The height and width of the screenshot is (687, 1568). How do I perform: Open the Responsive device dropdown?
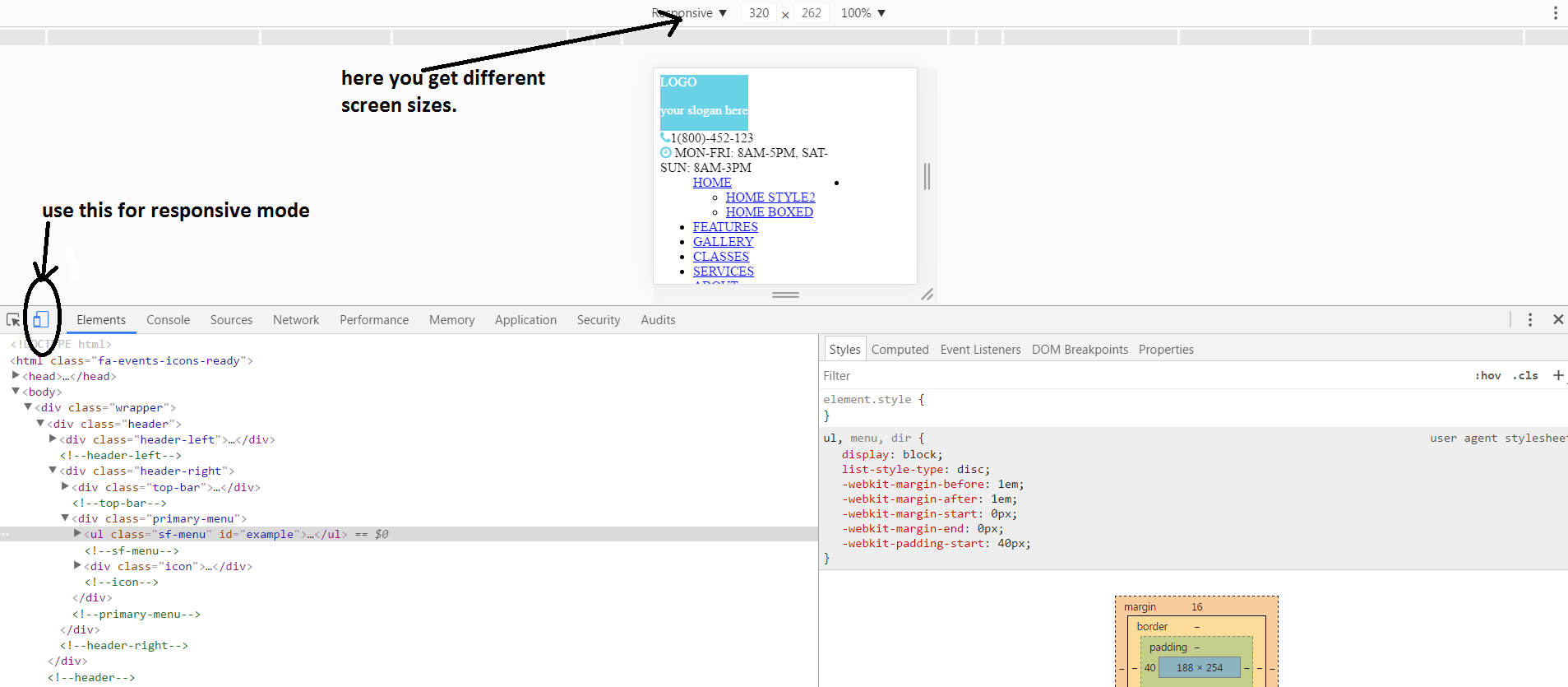click(689, 13)
